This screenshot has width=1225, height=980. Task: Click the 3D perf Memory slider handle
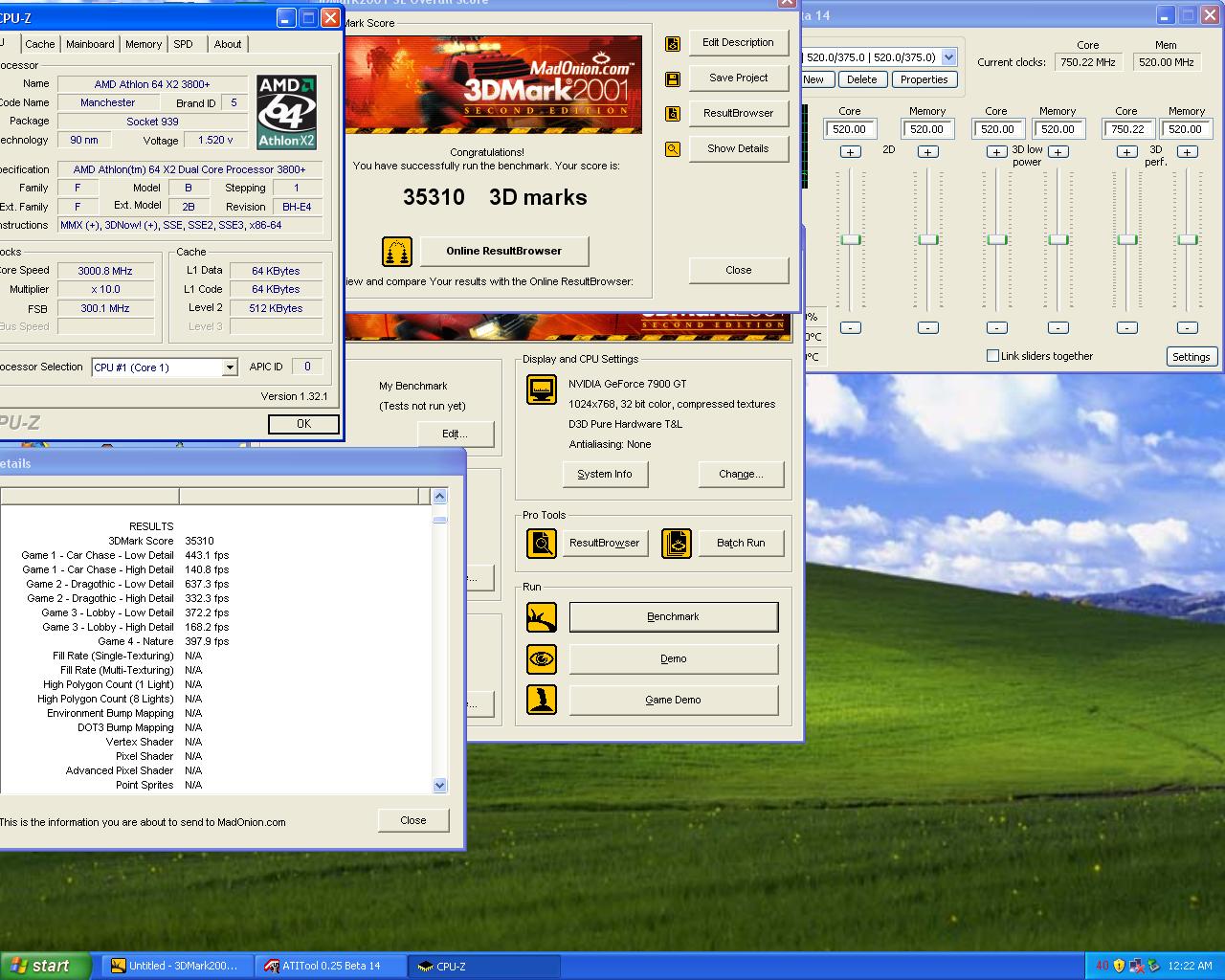coord(1188,240)
